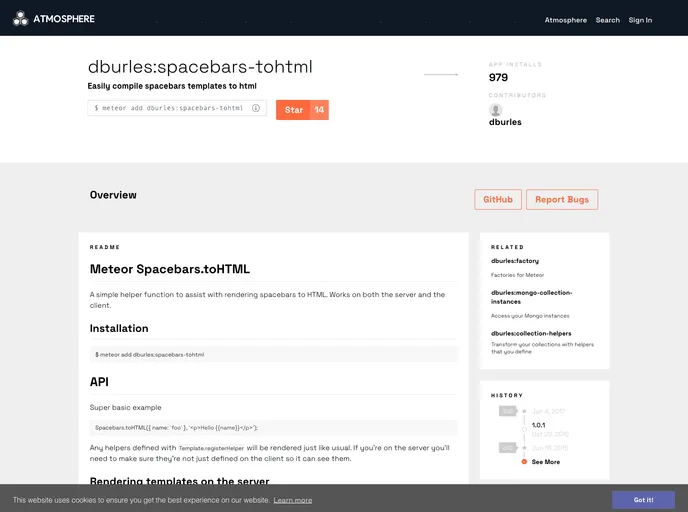Click the dburles contributor avatar
688x512 pixels.
pos(495,110)
